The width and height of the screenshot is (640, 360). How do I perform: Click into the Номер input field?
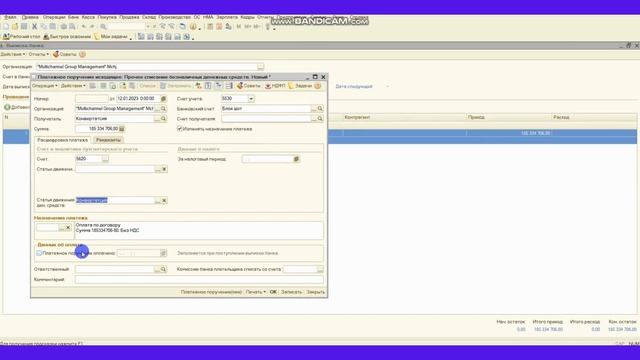(91, 99)
